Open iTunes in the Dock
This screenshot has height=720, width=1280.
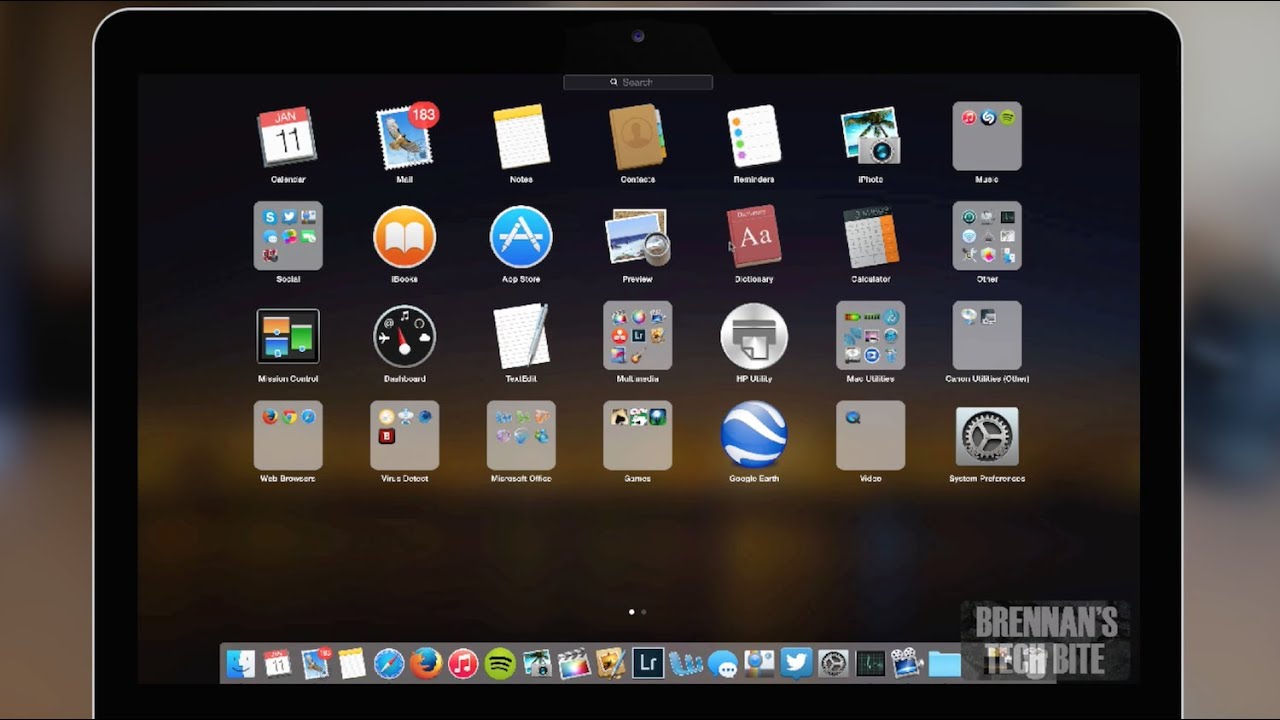(463, 663)
